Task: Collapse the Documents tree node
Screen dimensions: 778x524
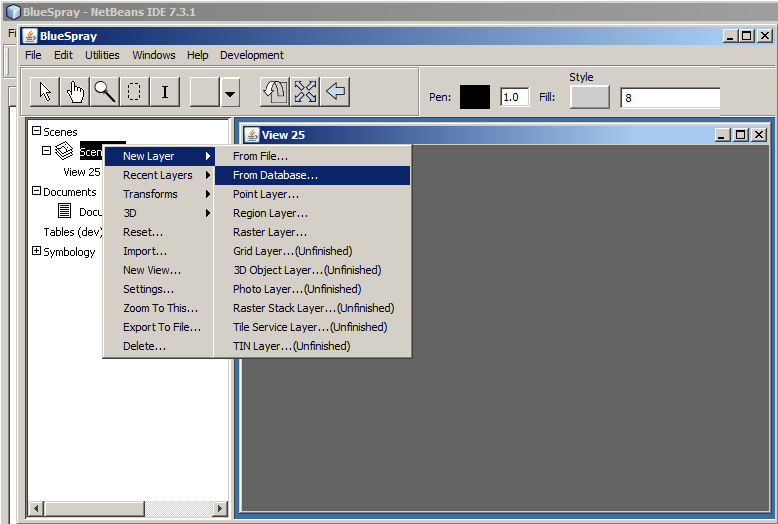Action: coord(37,191)
